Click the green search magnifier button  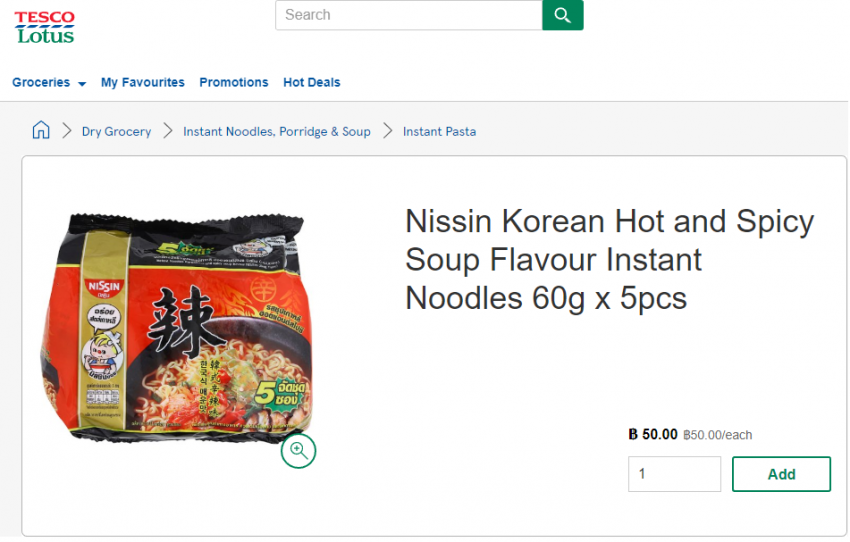(x=562, y=15)
